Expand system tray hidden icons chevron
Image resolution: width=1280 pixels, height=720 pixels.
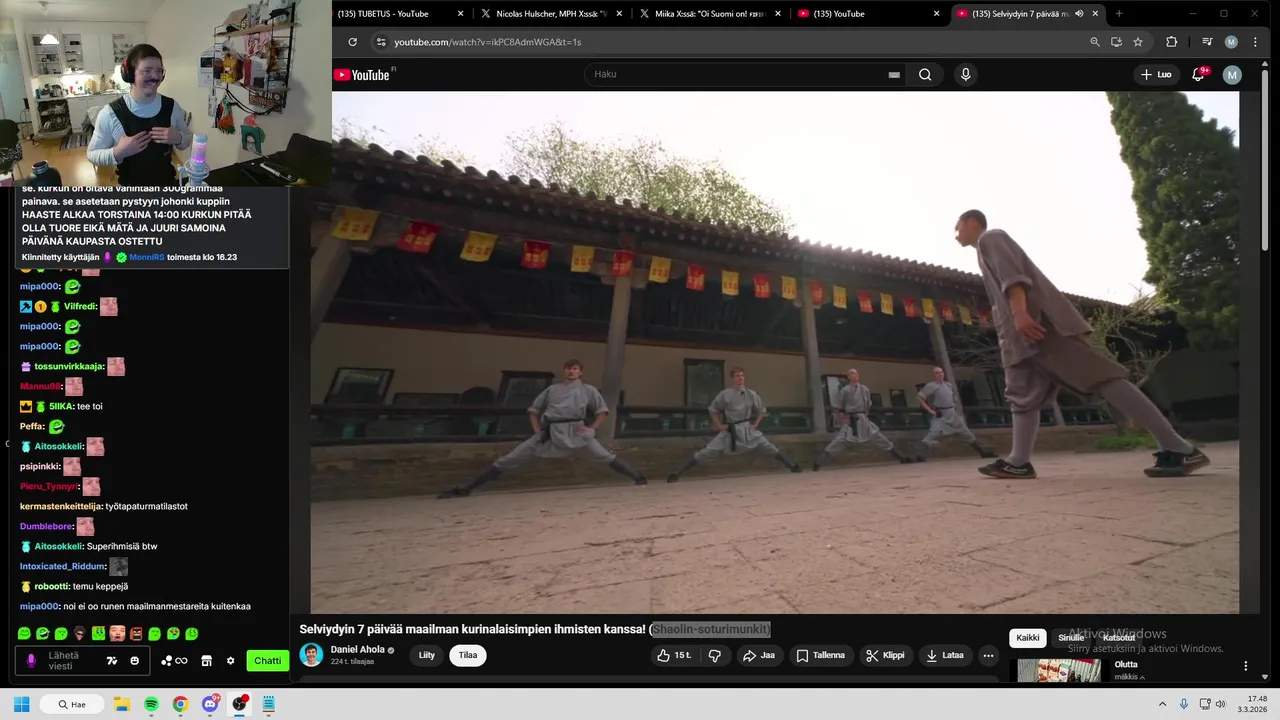pos(1163,704)
